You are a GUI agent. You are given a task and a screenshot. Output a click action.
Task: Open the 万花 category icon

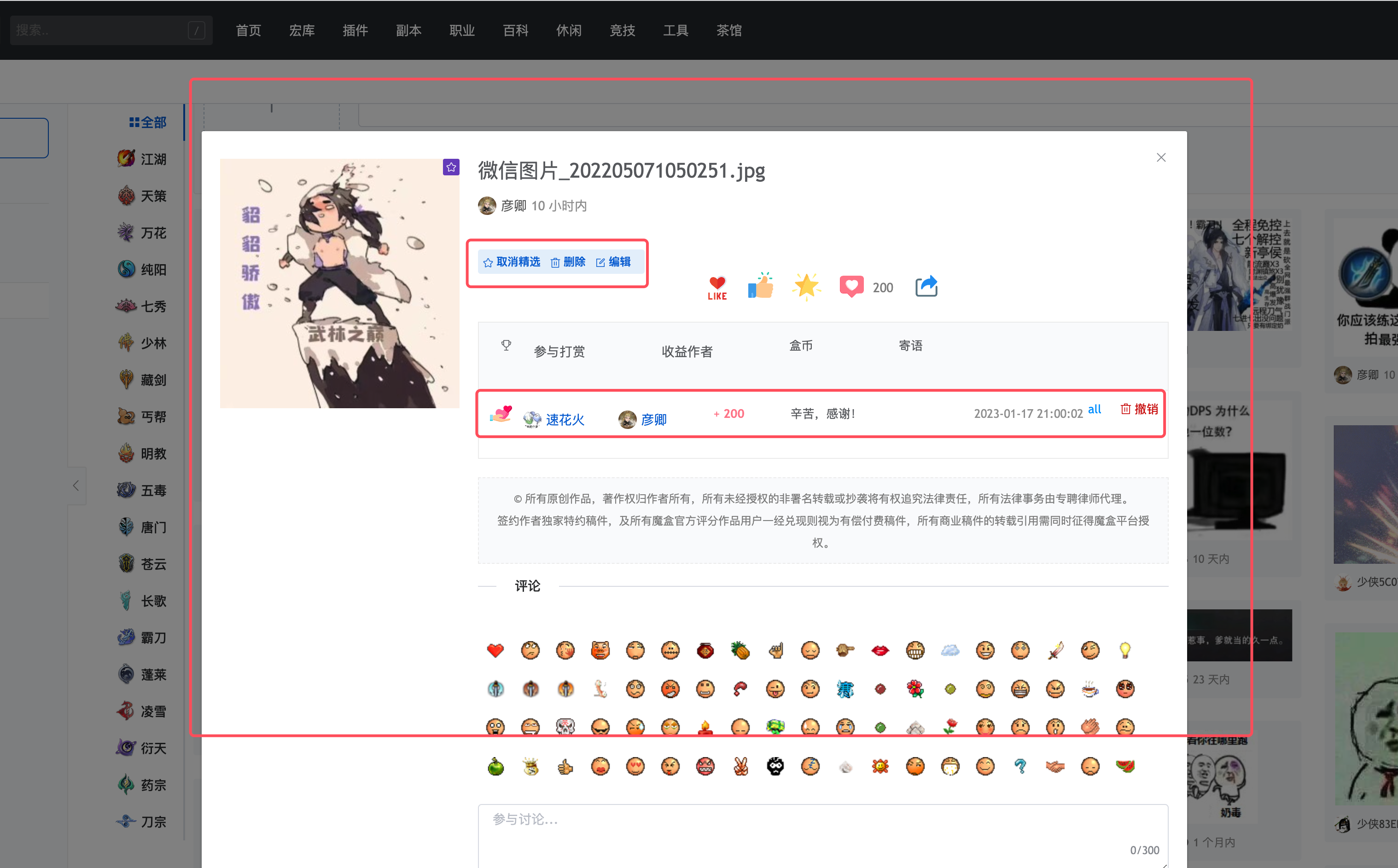point(126,232)
